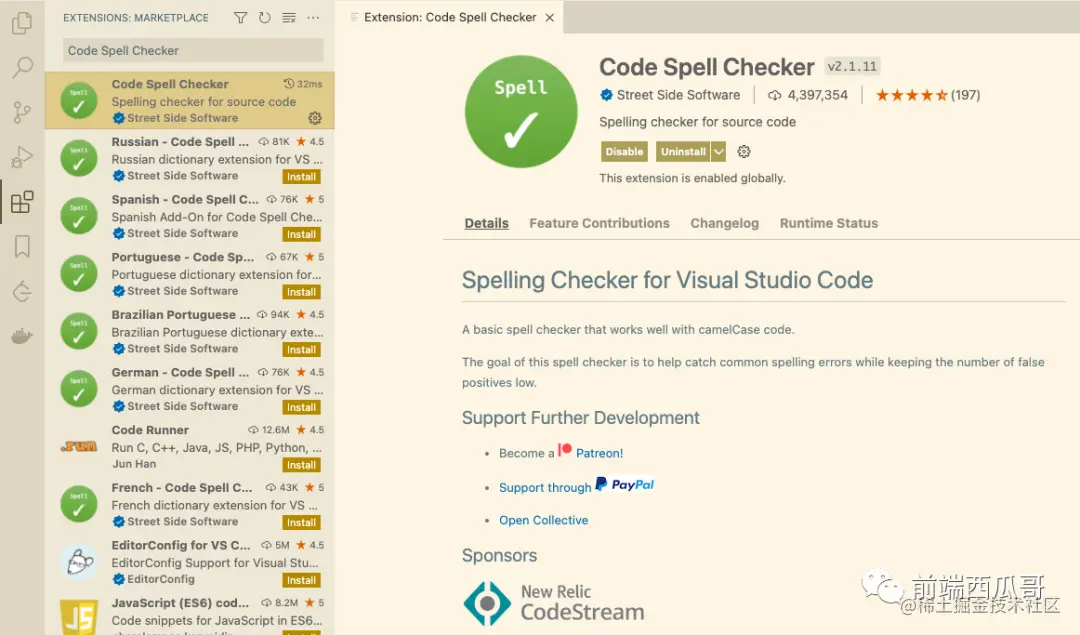Image resolution: width=1080 pixels, height=635 pixels.
Task: Open the Bookmarks view icon
Action: pos(22,247)
